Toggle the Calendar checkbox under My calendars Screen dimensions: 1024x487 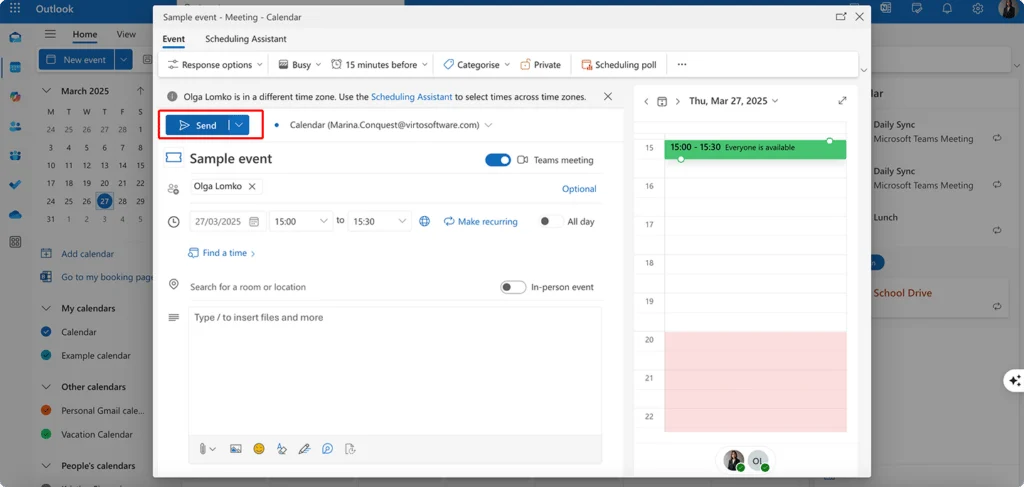click(46, 332)
